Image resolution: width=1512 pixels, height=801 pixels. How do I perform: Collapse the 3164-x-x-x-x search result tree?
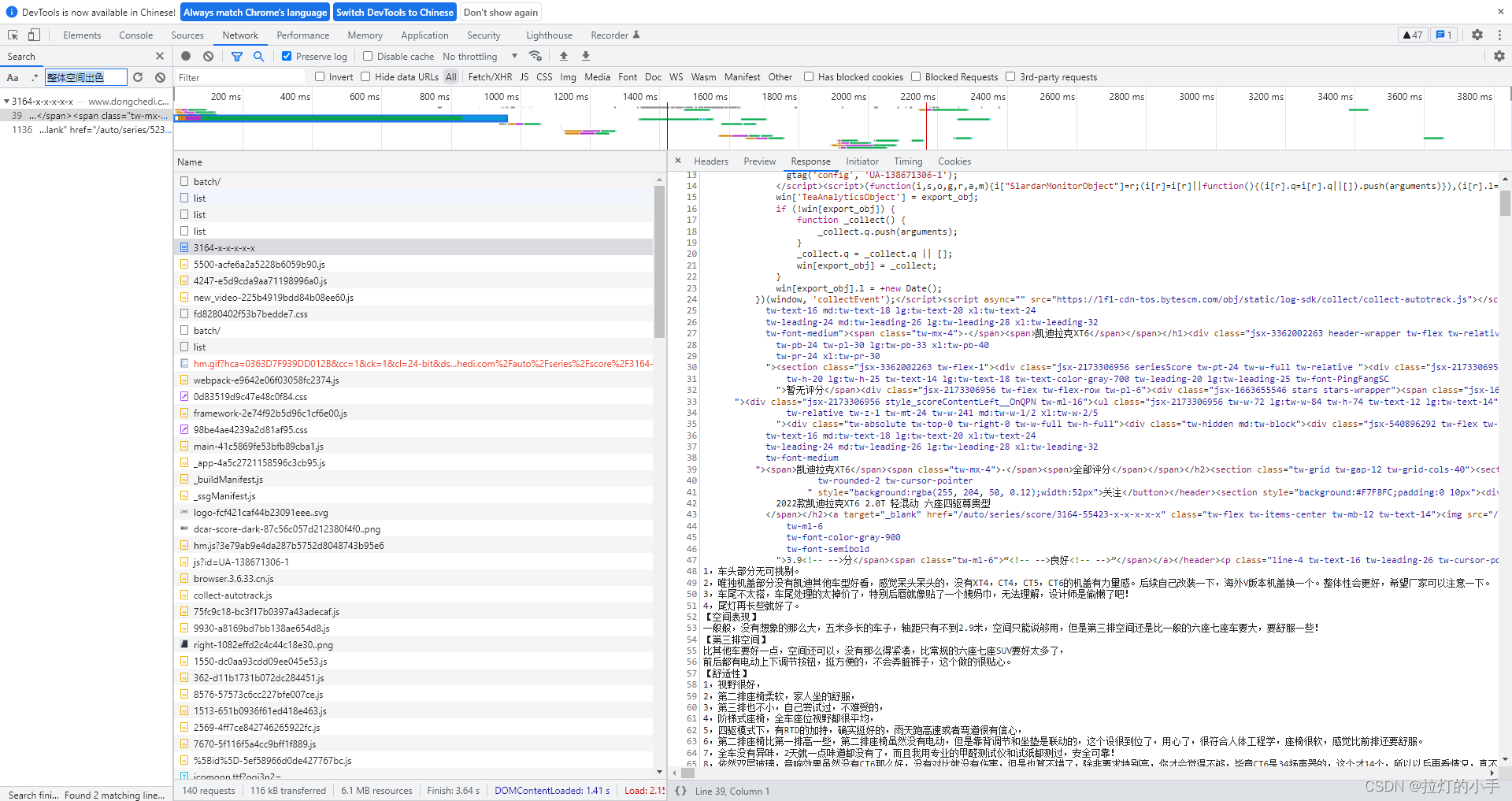(x=6, y=102)
